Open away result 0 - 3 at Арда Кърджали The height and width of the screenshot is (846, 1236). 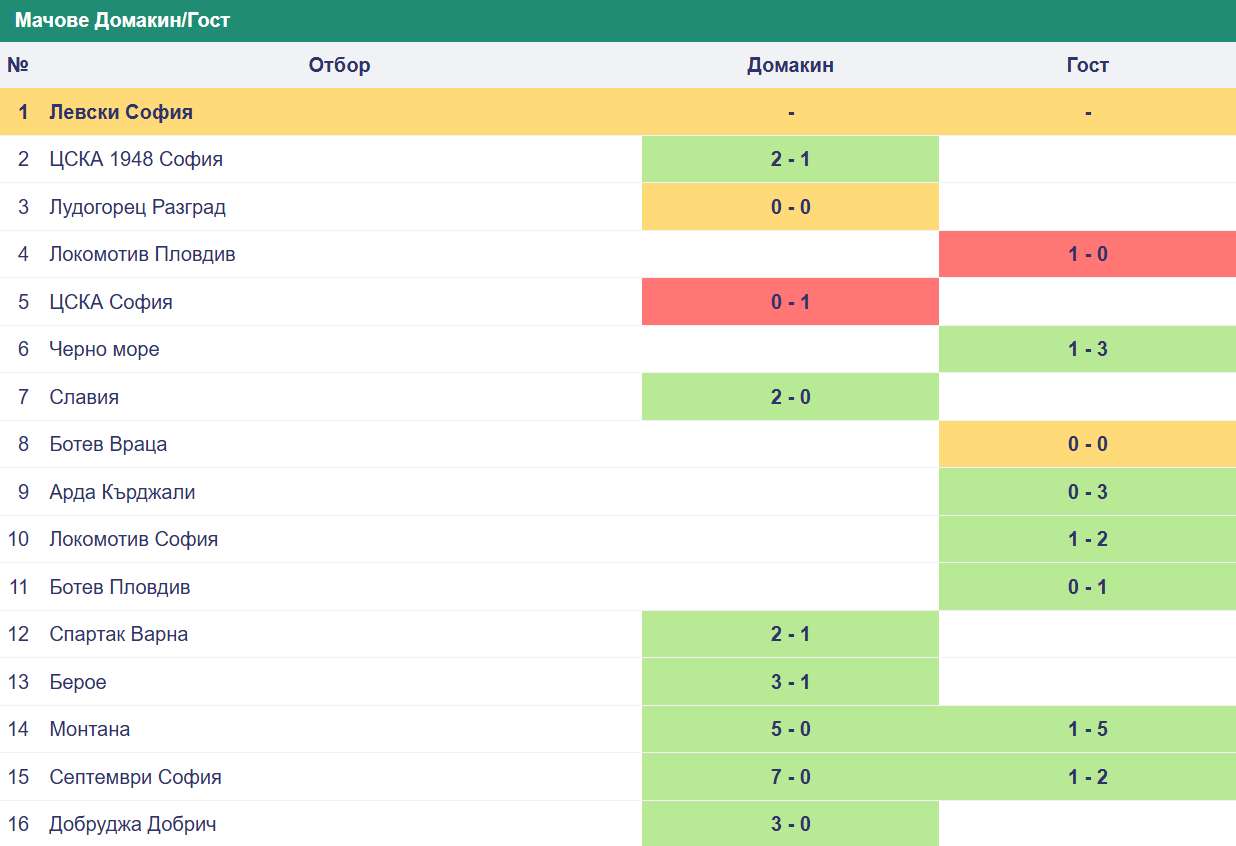pos(1088,492)
